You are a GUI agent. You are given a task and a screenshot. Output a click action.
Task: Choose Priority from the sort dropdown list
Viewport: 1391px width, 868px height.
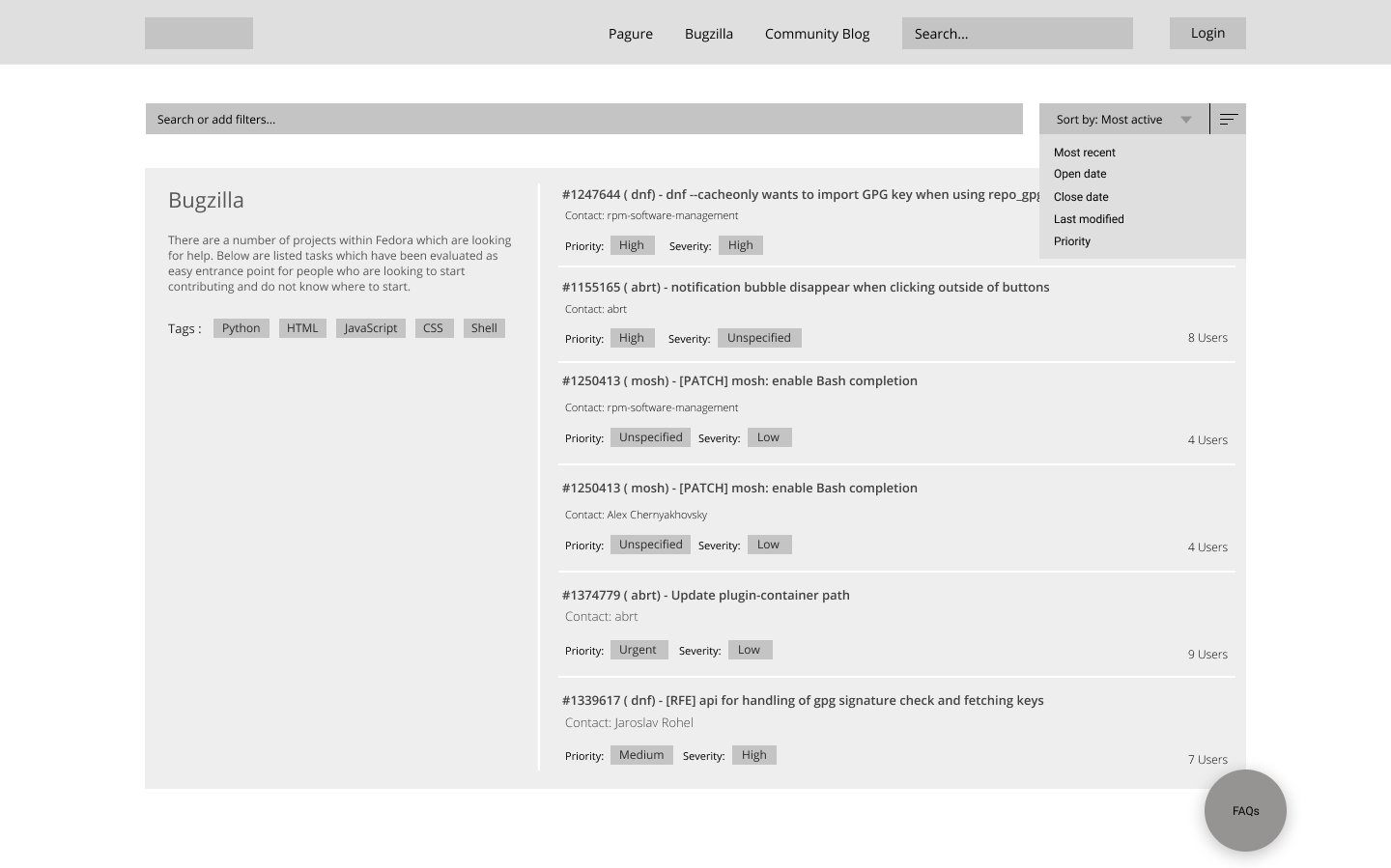click(1072, 241)
